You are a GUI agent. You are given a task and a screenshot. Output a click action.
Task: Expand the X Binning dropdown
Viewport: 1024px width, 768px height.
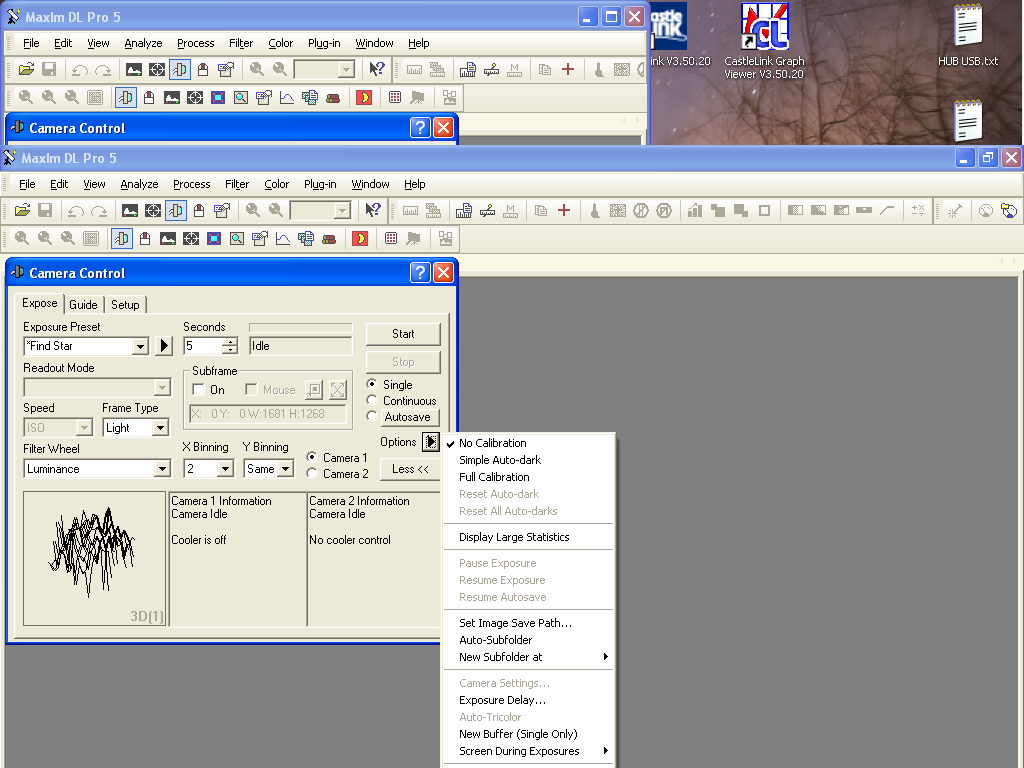tap(225, 469)
